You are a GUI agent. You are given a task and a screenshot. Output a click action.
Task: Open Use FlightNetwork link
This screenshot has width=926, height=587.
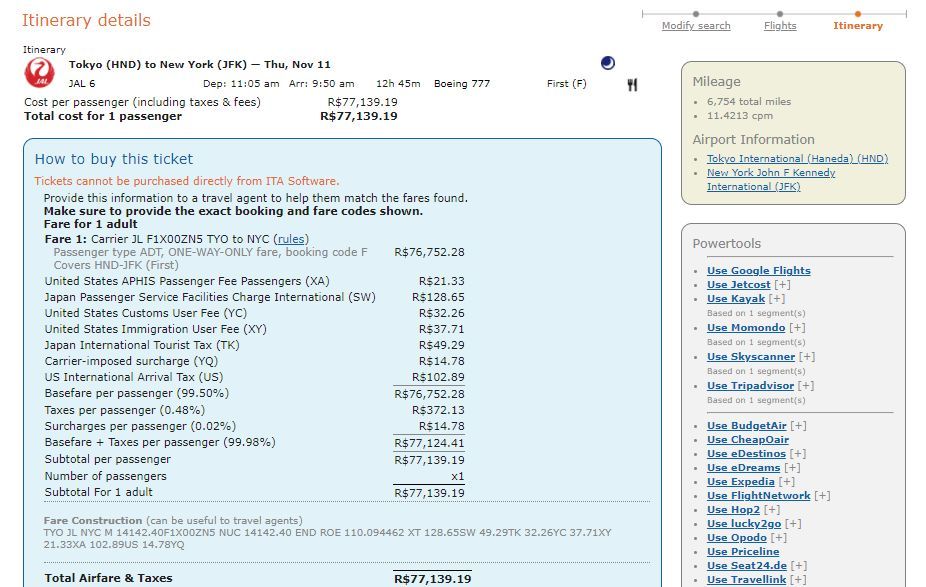(x=758, y=496)
